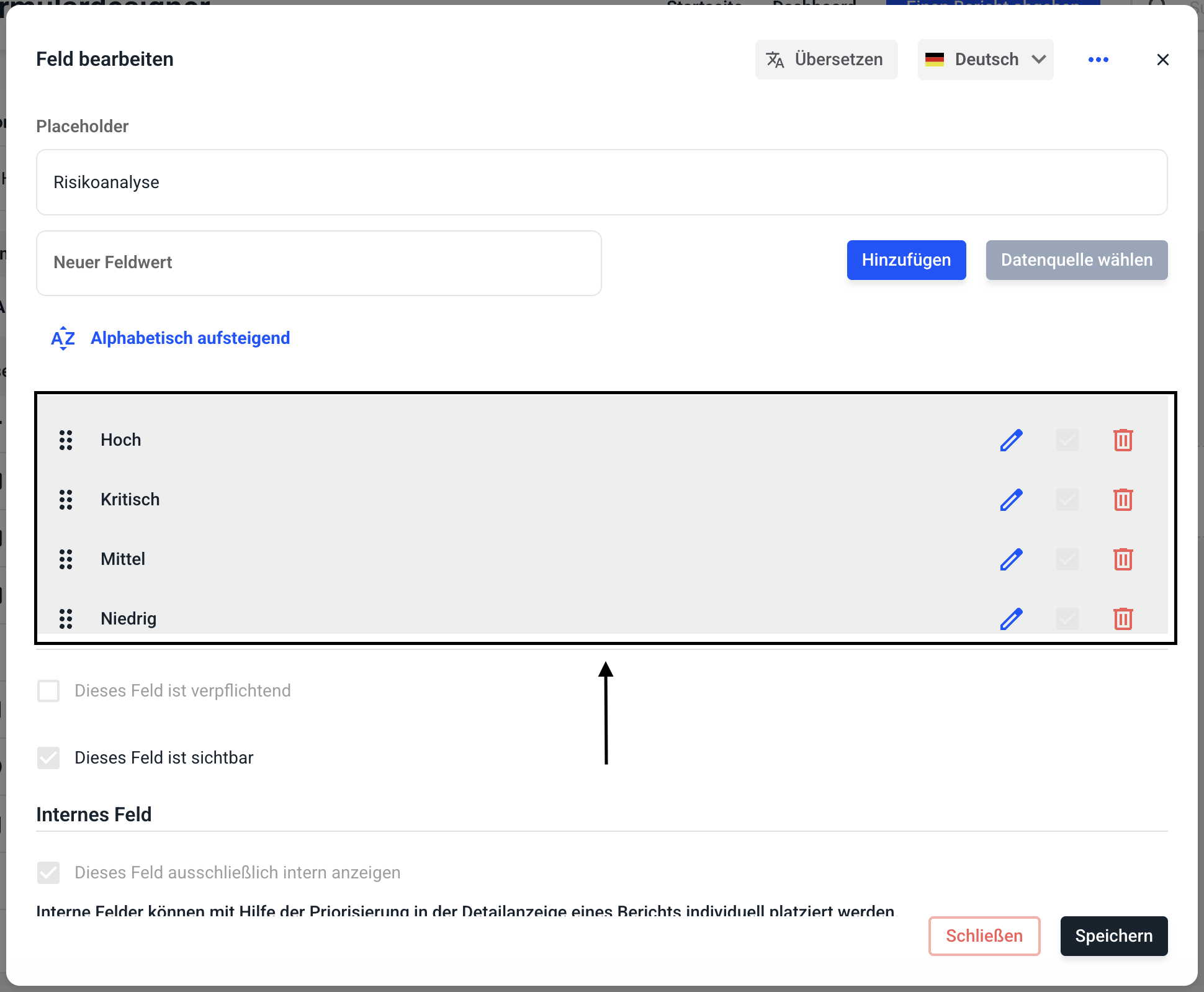
Task: Save changes with Speichern button
Action: (1113, 936)
